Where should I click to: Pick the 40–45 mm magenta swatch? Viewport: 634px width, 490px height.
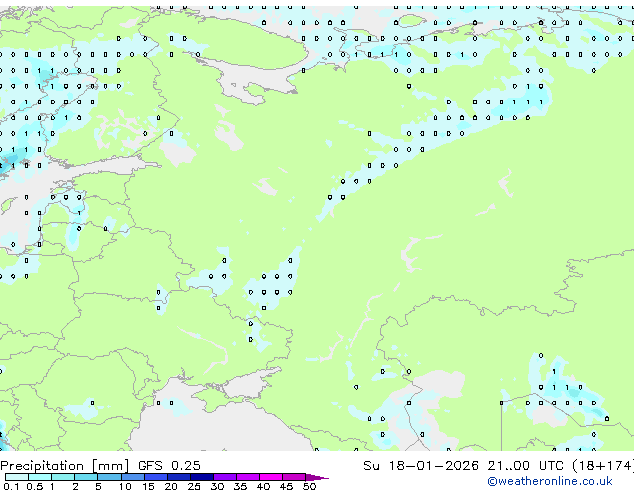[271, 477]
